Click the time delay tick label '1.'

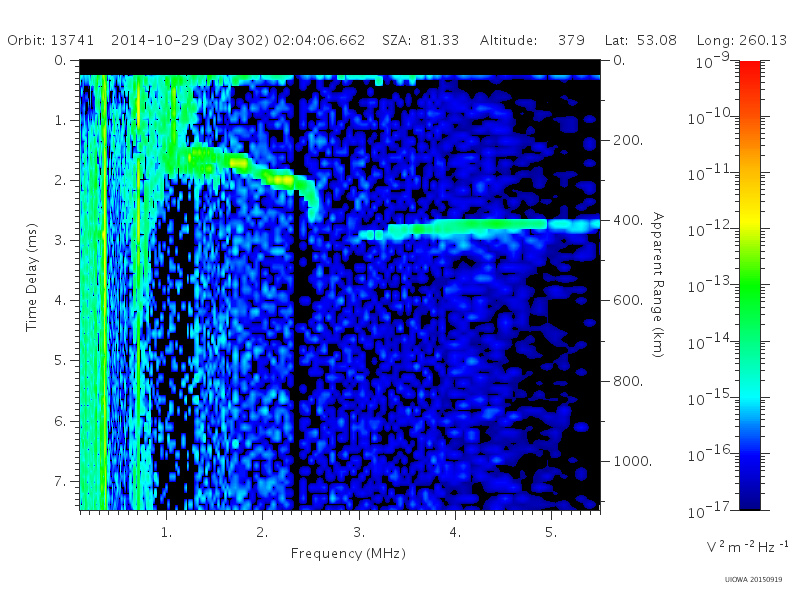point(60,120)
